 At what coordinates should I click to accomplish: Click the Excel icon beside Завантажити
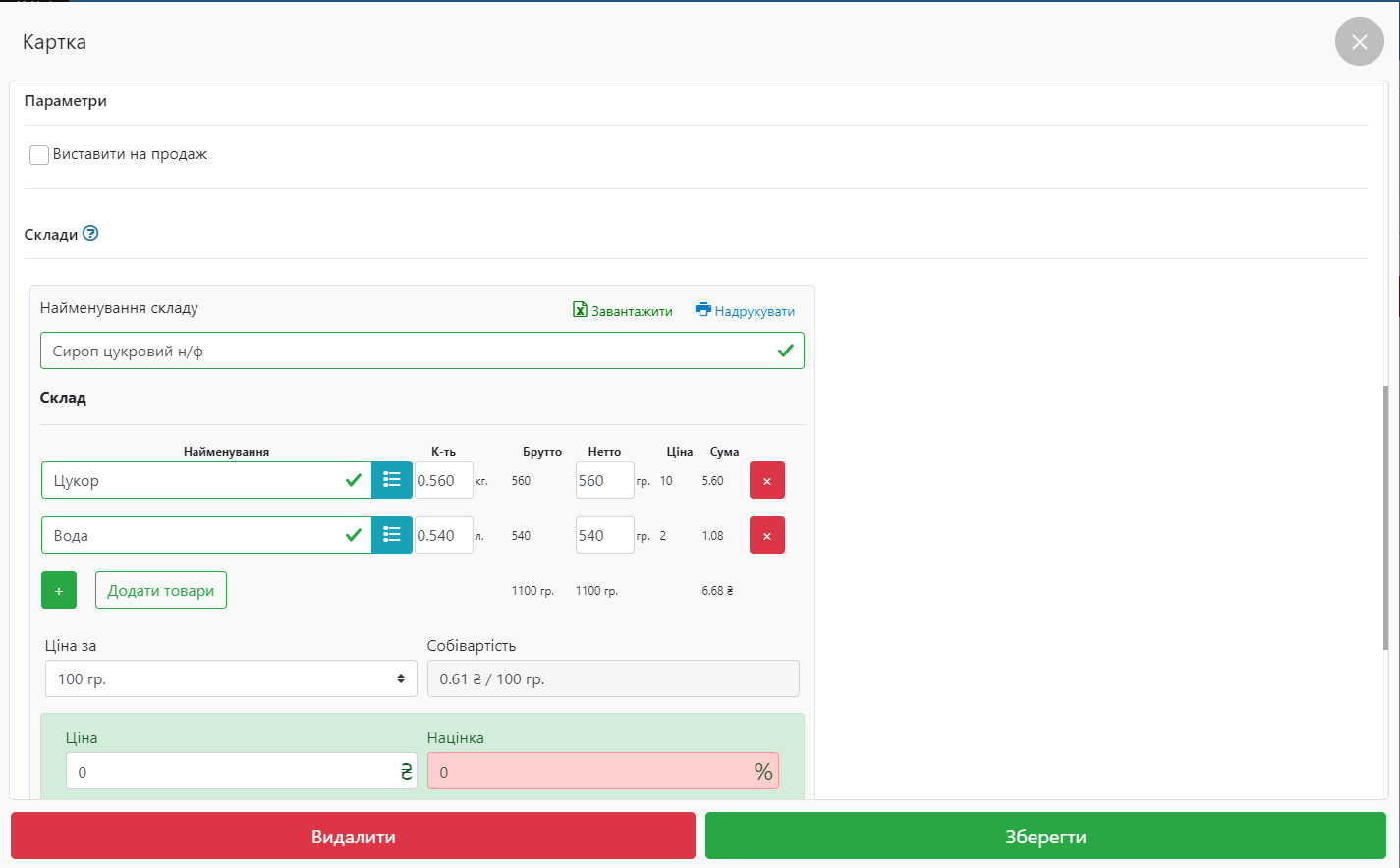tap(580, 310)
